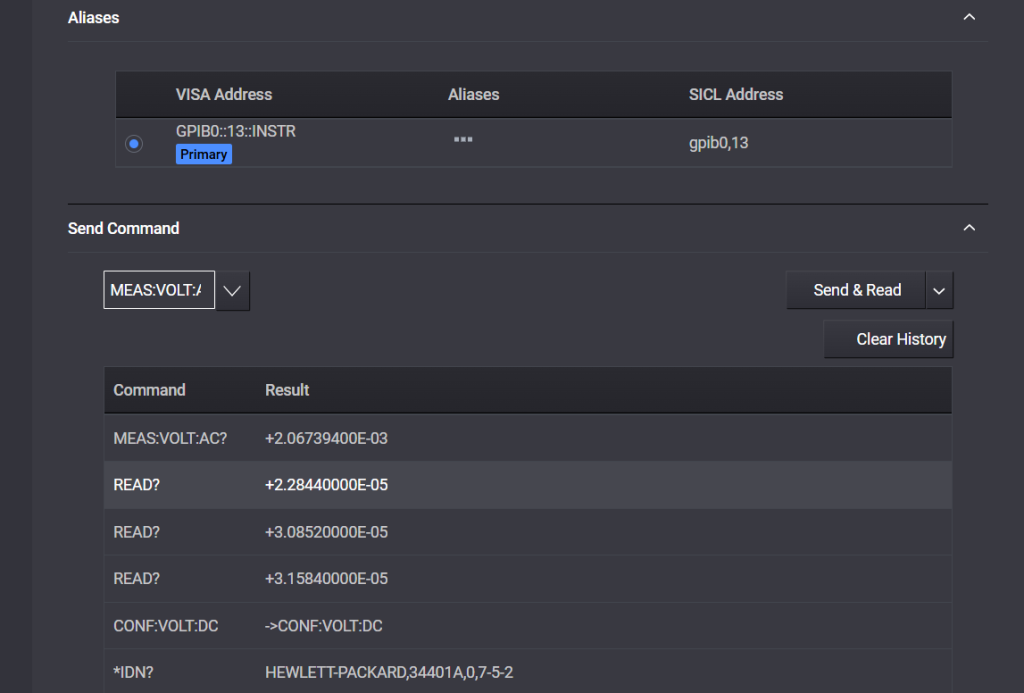Focus the MEAS:VOLT command input field
Screen dimensions: 1024x693
pyautogui.click(x=159, y=290)
